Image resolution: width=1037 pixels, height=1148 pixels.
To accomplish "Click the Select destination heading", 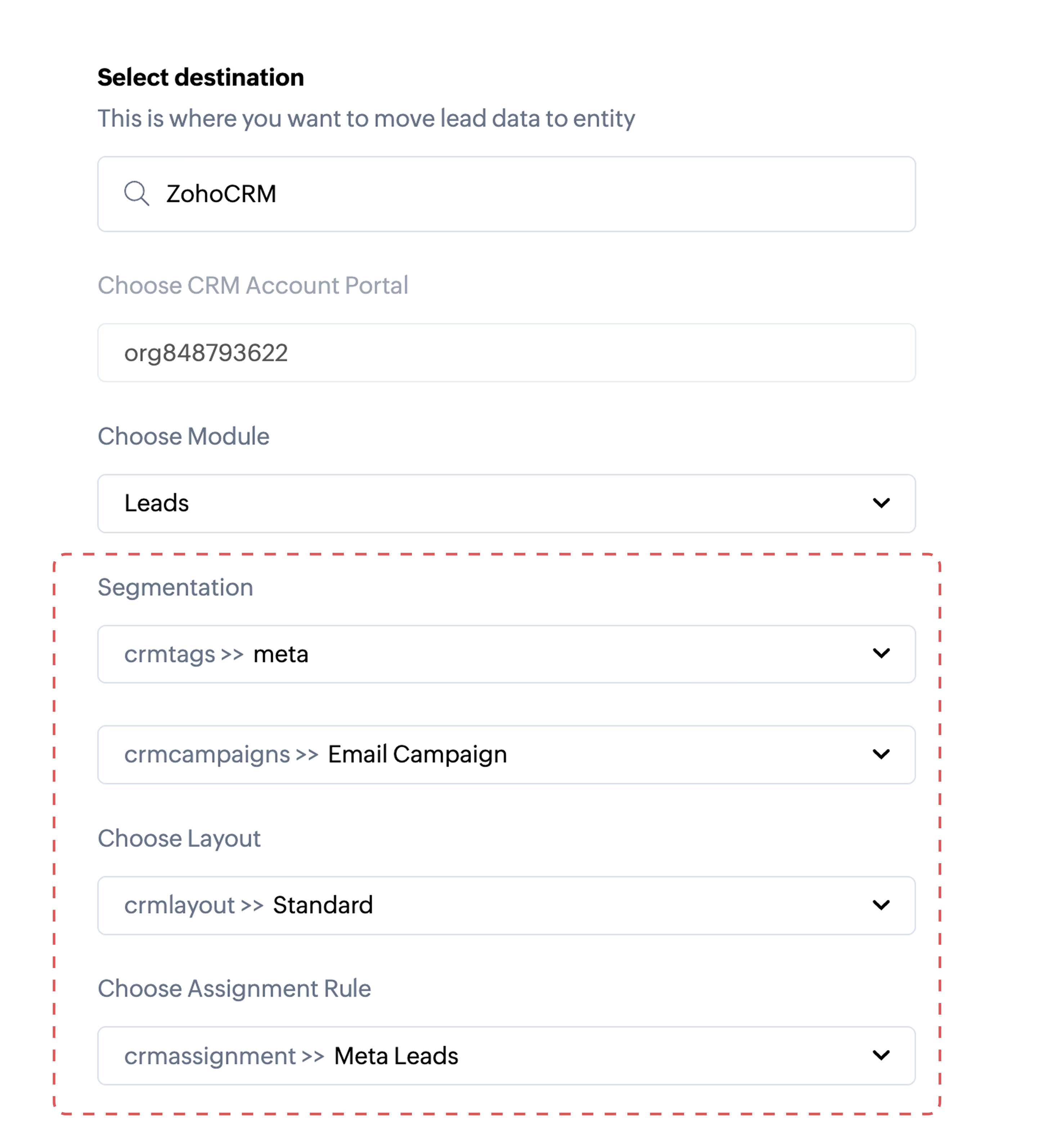I will pos(201,77).
